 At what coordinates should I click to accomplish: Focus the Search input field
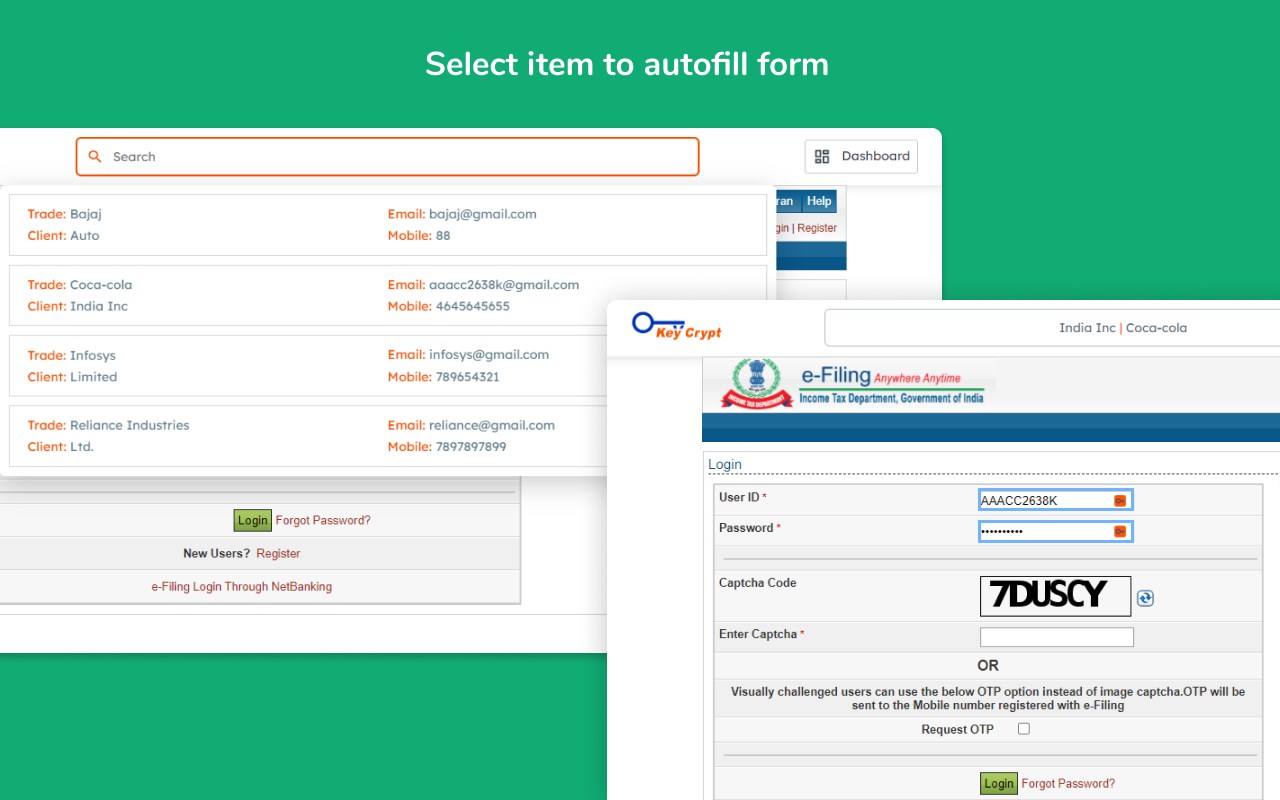[387, 157]
